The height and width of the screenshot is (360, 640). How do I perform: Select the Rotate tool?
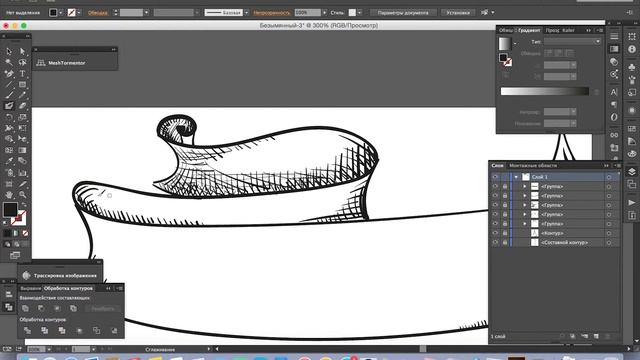[x=9, y=117]
